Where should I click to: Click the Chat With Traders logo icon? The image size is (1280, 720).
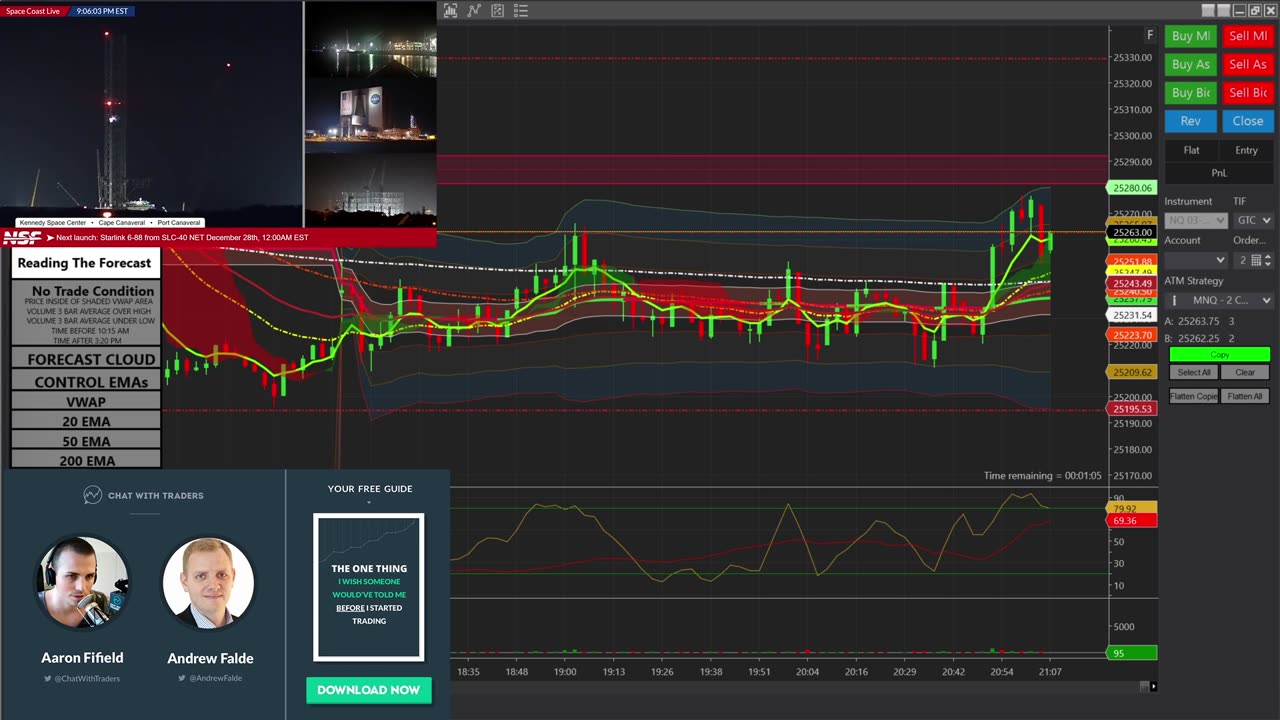(92, 495)
